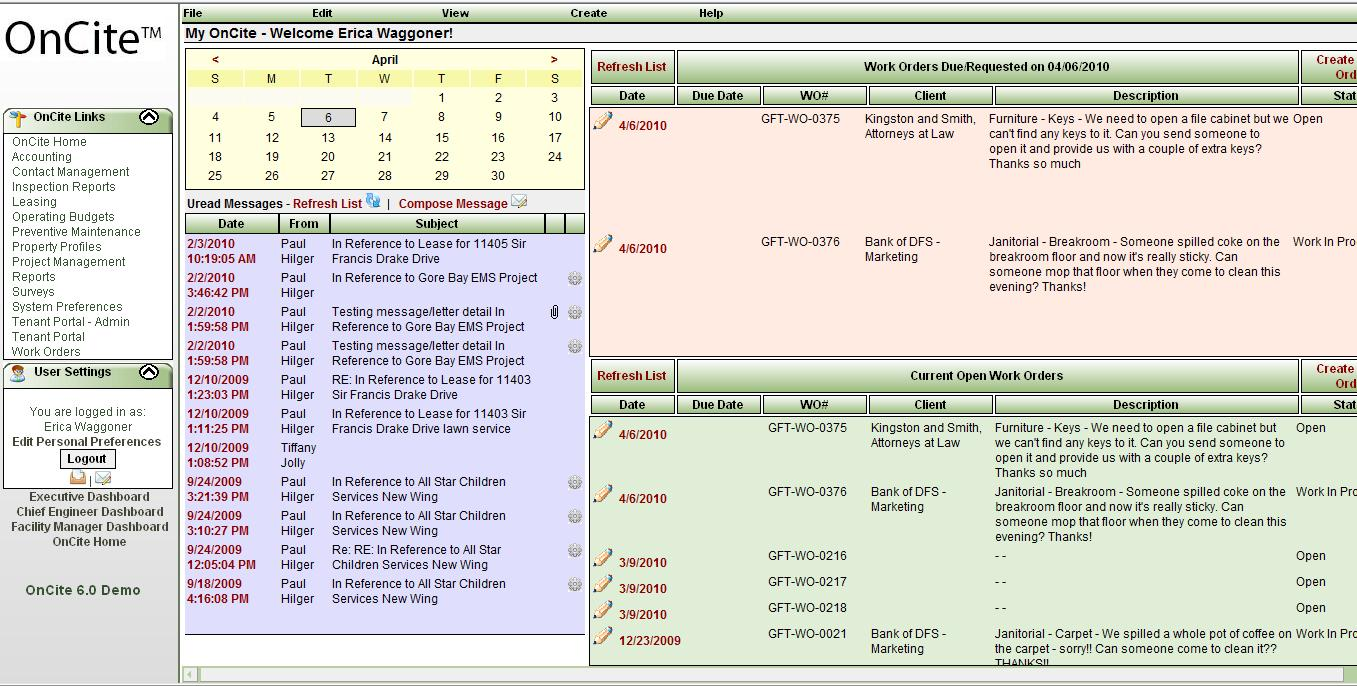The width and height of the screenshot is (1357, 686).
Task: Open the File menu
Action: pos(193,13)
